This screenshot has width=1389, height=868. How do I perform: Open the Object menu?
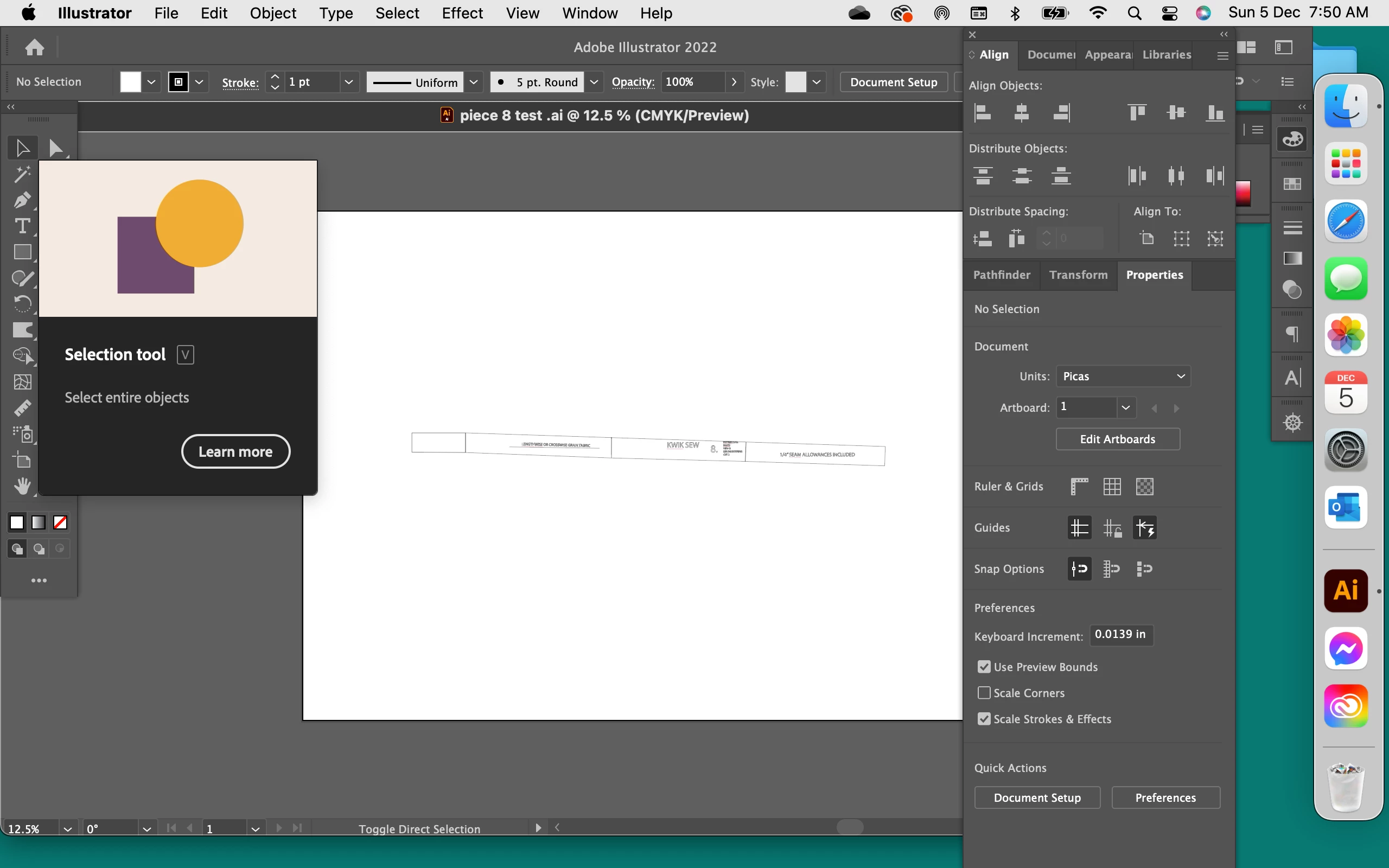pos(272,12)
